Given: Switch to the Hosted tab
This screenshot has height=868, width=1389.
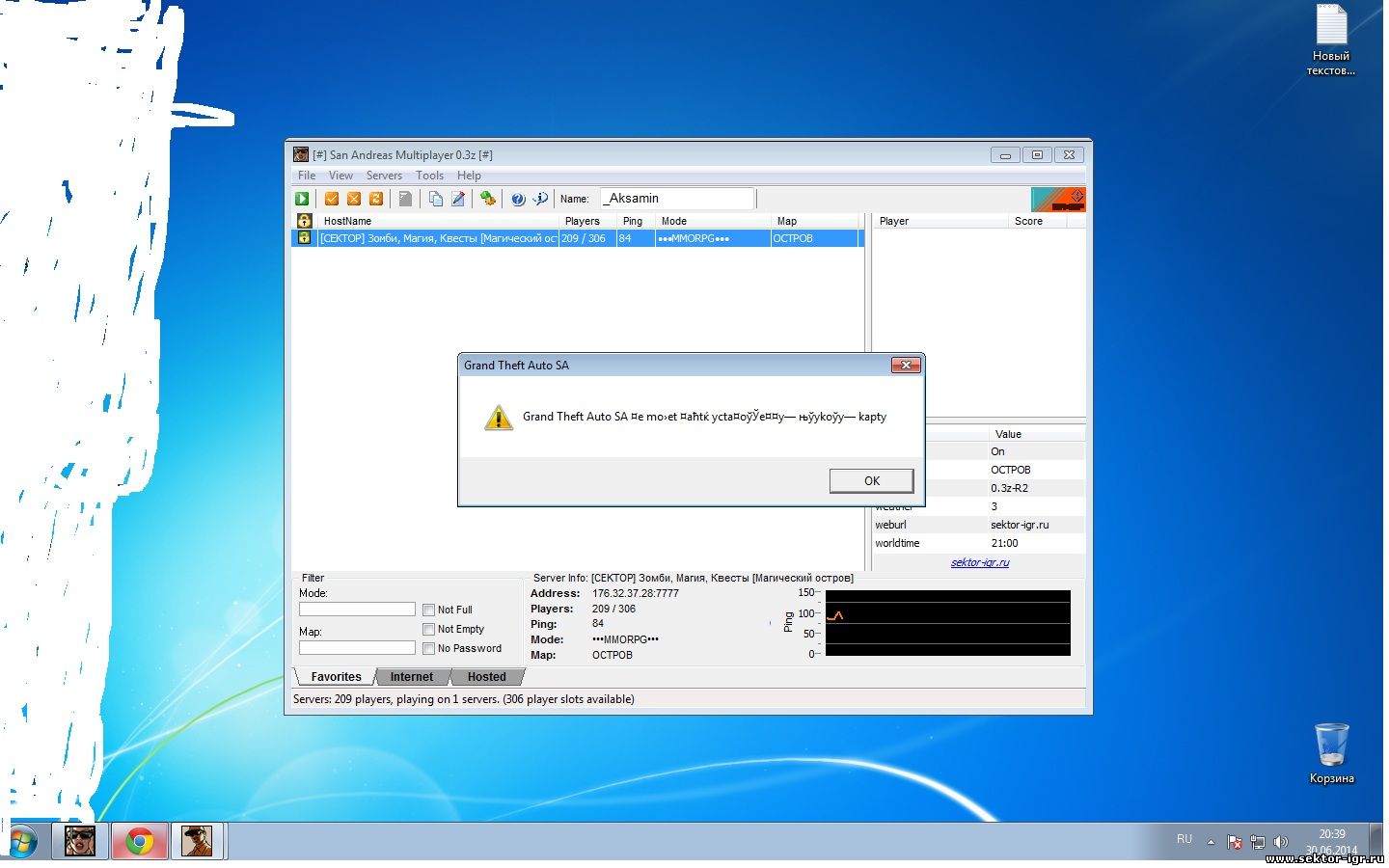Looking at the screenshot, I should click(x=487, y=677).
